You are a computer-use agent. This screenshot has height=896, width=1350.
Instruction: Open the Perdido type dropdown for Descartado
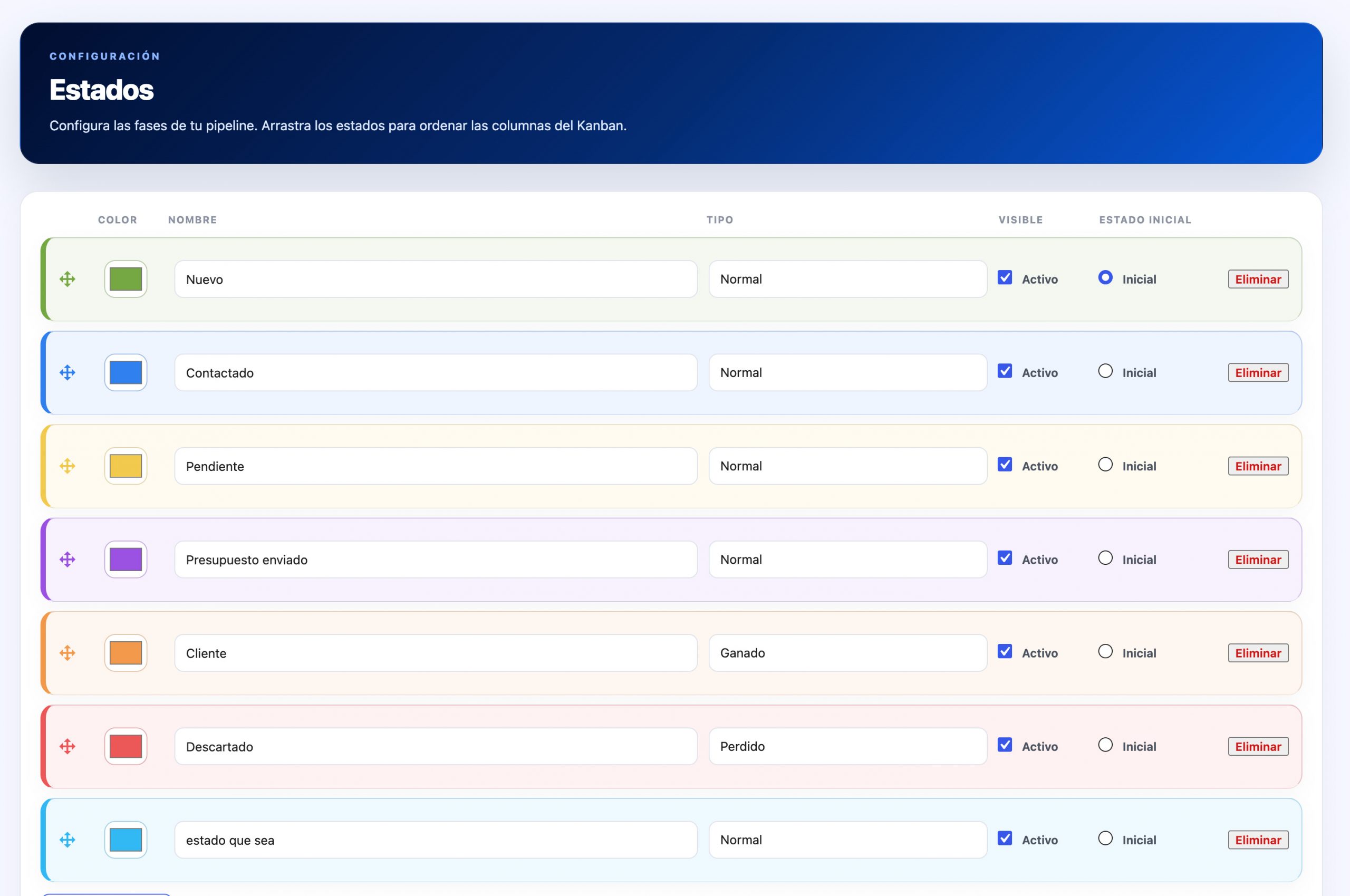(x=848, y=746)
